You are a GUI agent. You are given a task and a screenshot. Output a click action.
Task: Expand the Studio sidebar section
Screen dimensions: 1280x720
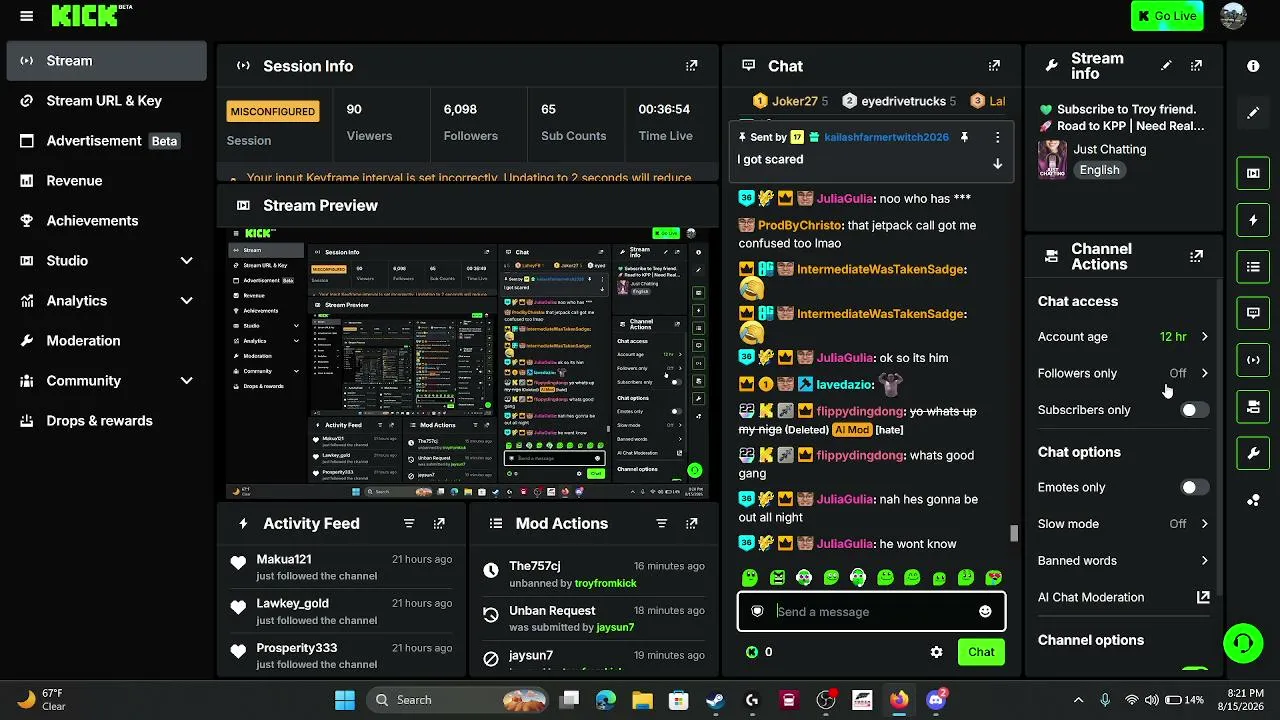(186, 261)
